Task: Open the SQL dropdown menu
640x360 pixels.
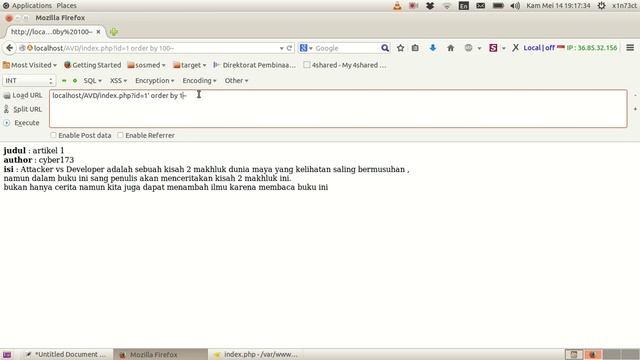Action: point(93,81)
